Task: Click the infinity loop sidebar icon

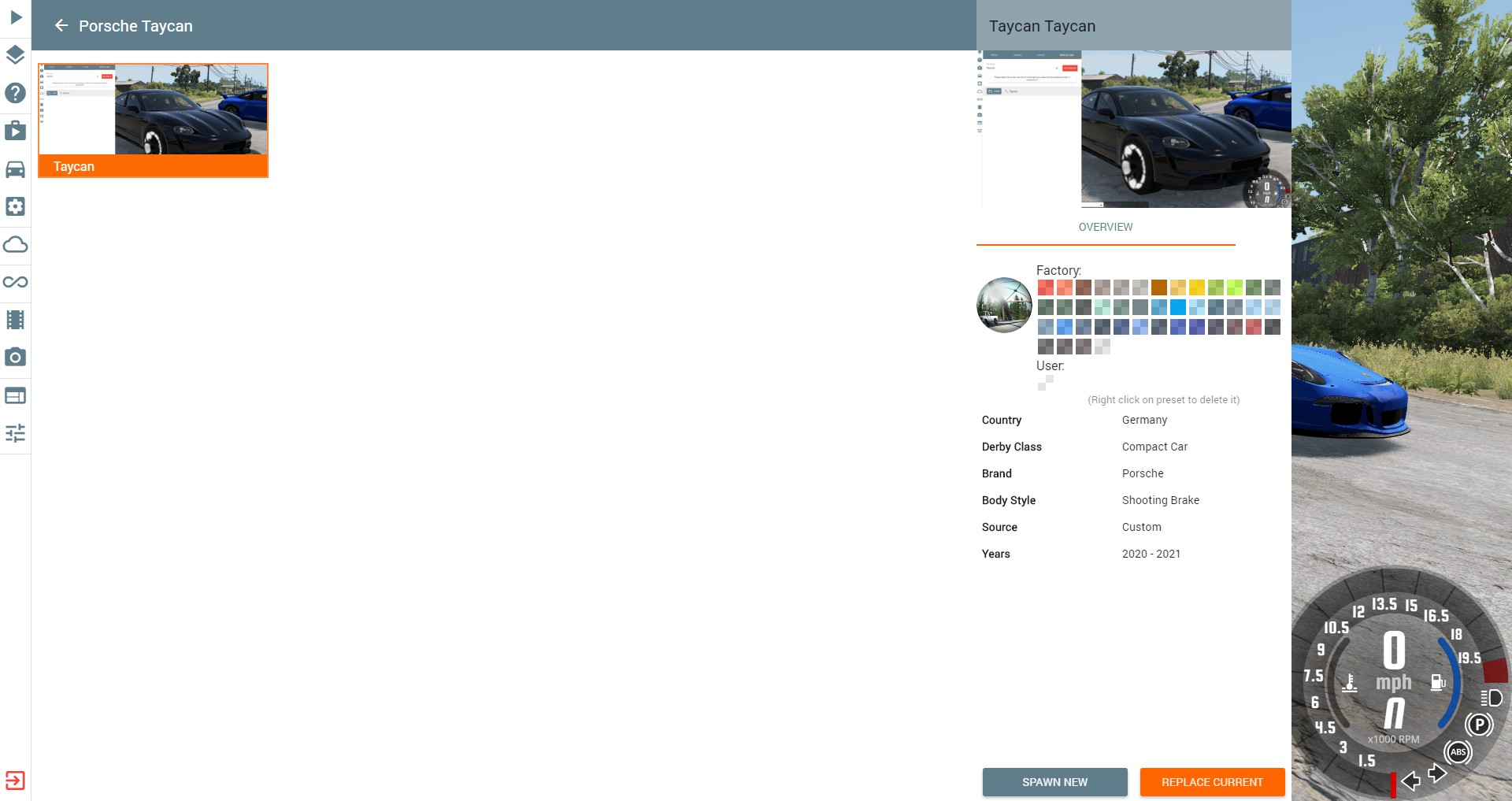Action: click(15, 282)
